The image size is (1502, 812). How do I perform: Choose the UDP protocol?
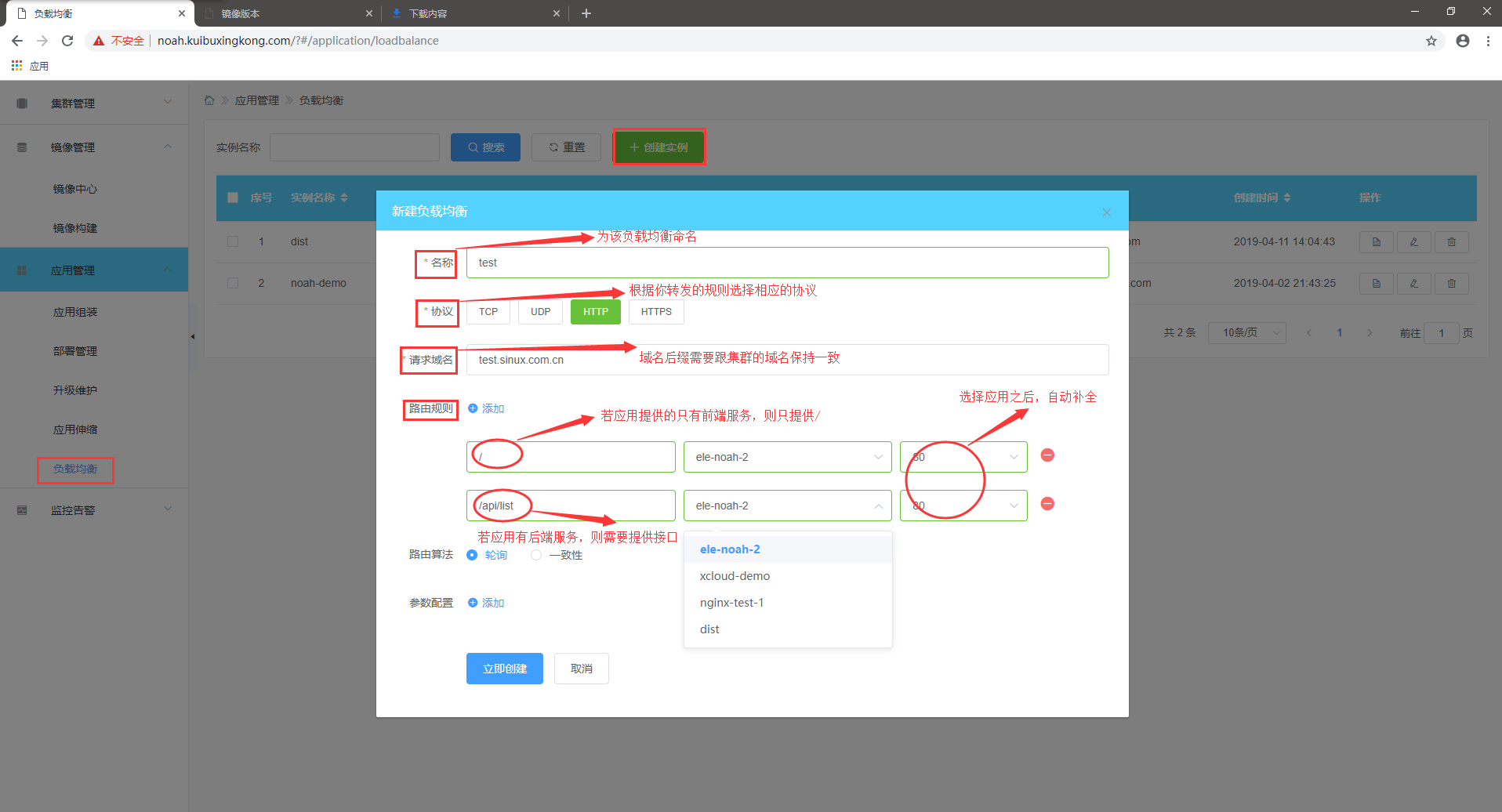(x=541, y=312)
